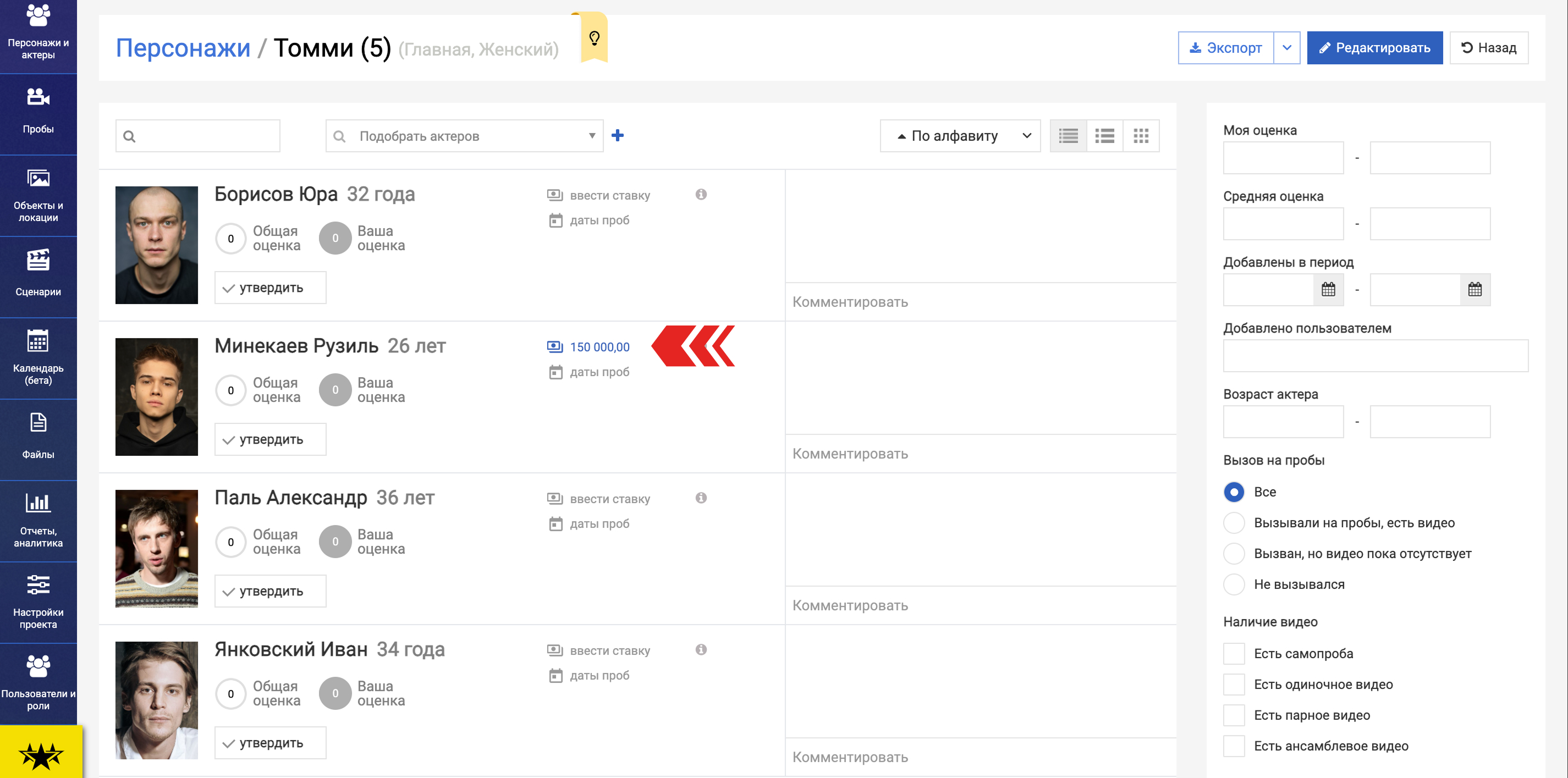
Task: Select Вызван, но видео пока отсутствует
Action: 1234,554
